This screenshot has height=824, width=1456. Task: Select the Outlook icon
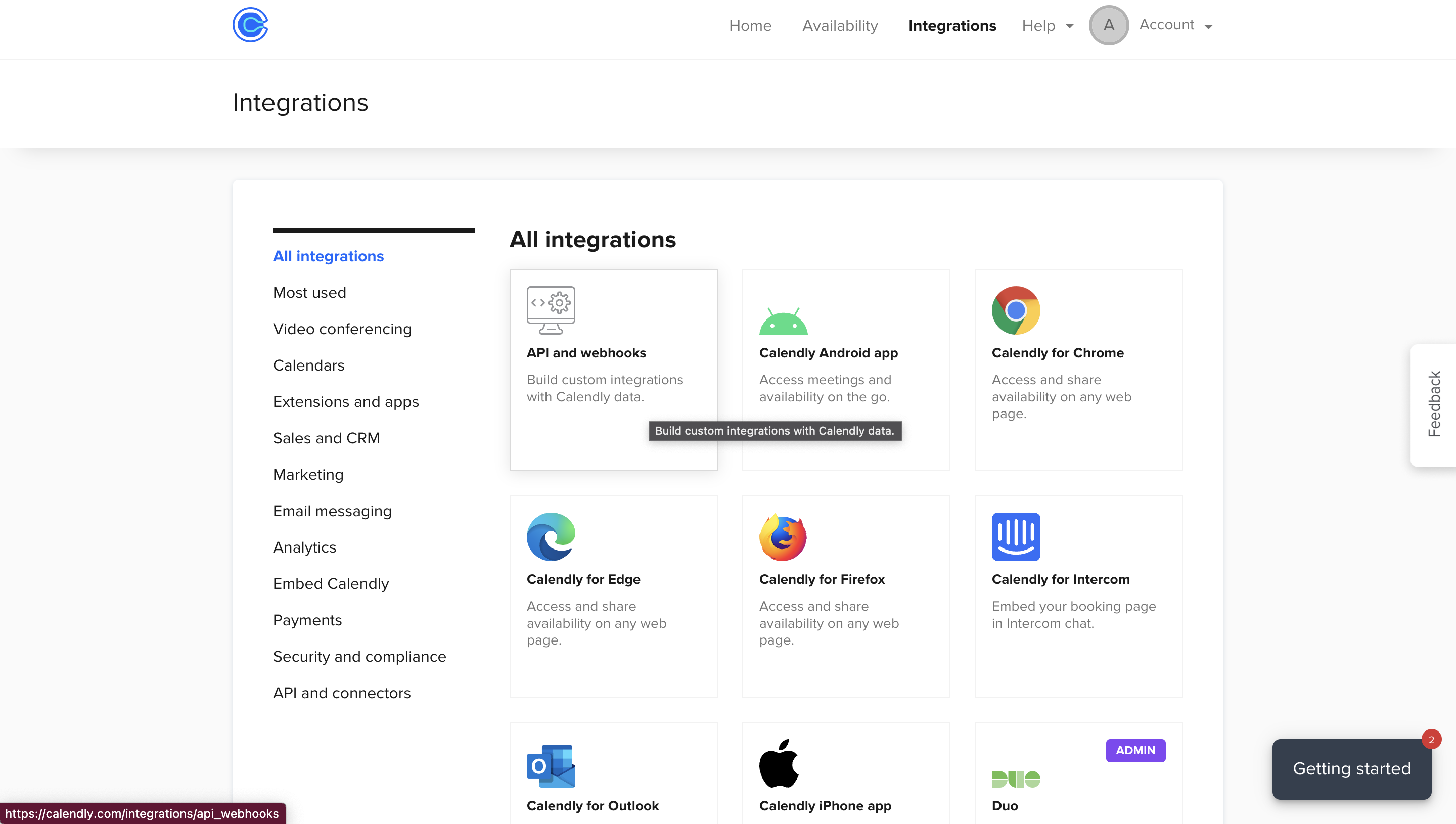coord(550,765)
